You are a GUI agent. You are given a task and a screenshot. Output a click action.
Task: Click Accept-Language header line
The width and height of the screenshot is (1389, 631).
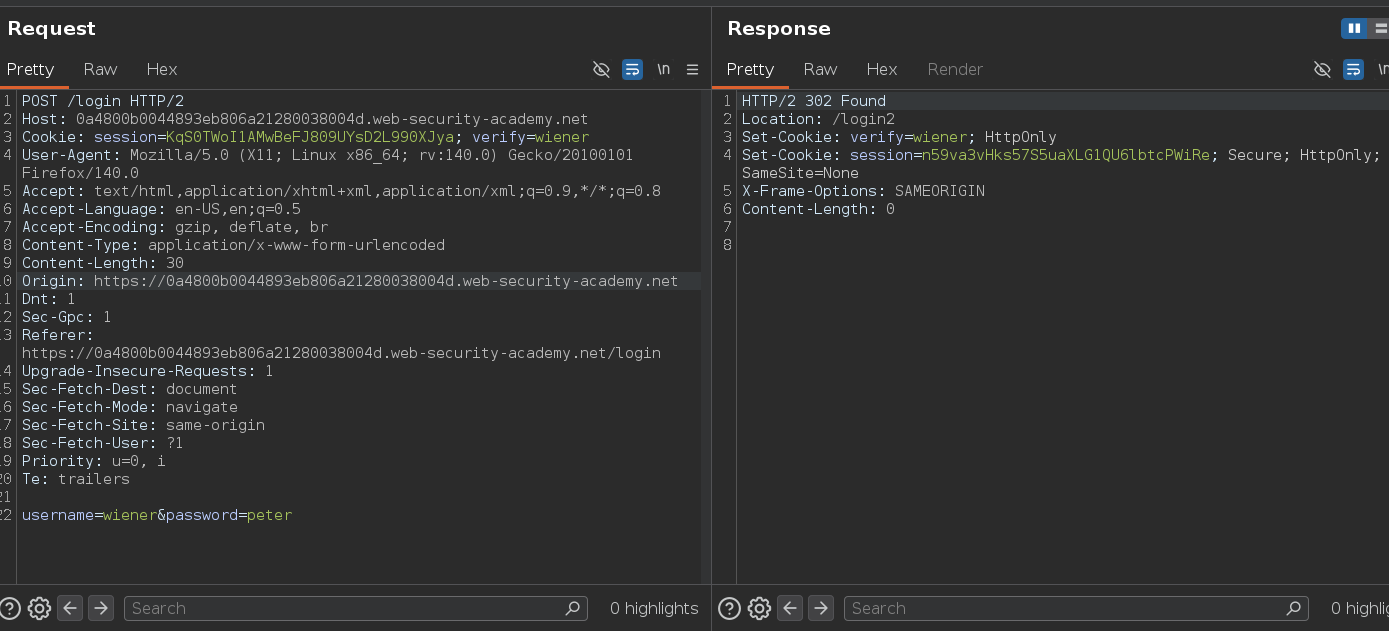coord(161,209)
